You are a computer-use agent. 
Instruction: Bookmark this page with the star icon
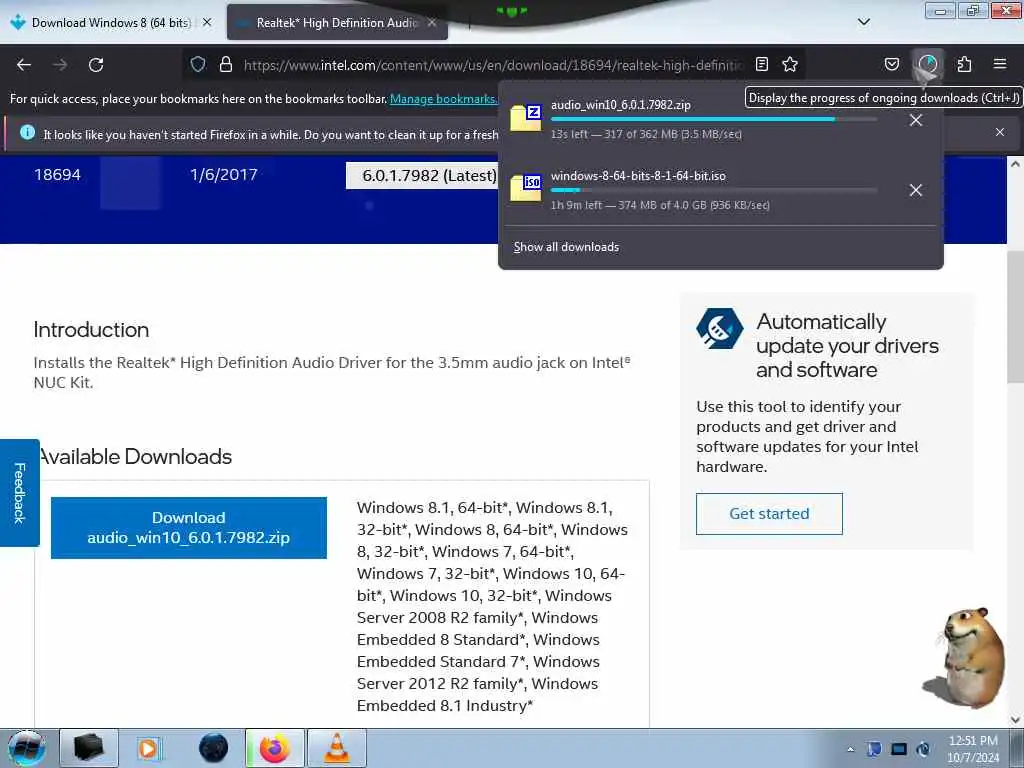[790, 64]
